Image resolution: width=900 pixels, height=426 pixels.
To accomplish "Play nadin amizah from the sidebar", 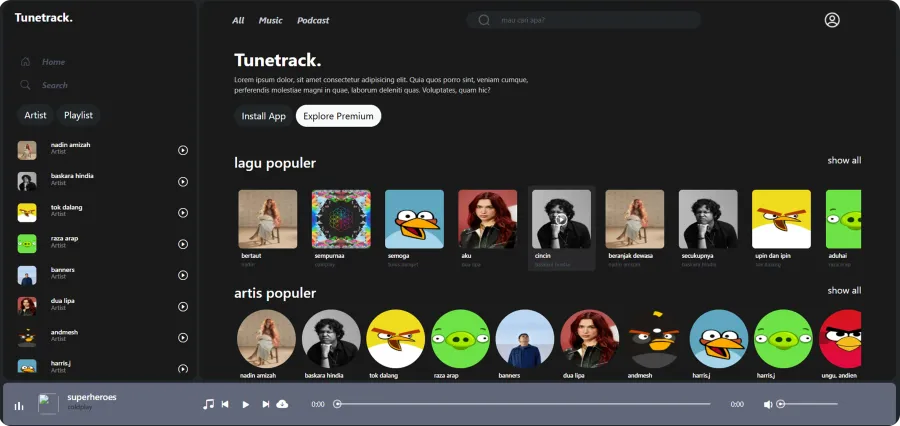I will tap(183, 150).
